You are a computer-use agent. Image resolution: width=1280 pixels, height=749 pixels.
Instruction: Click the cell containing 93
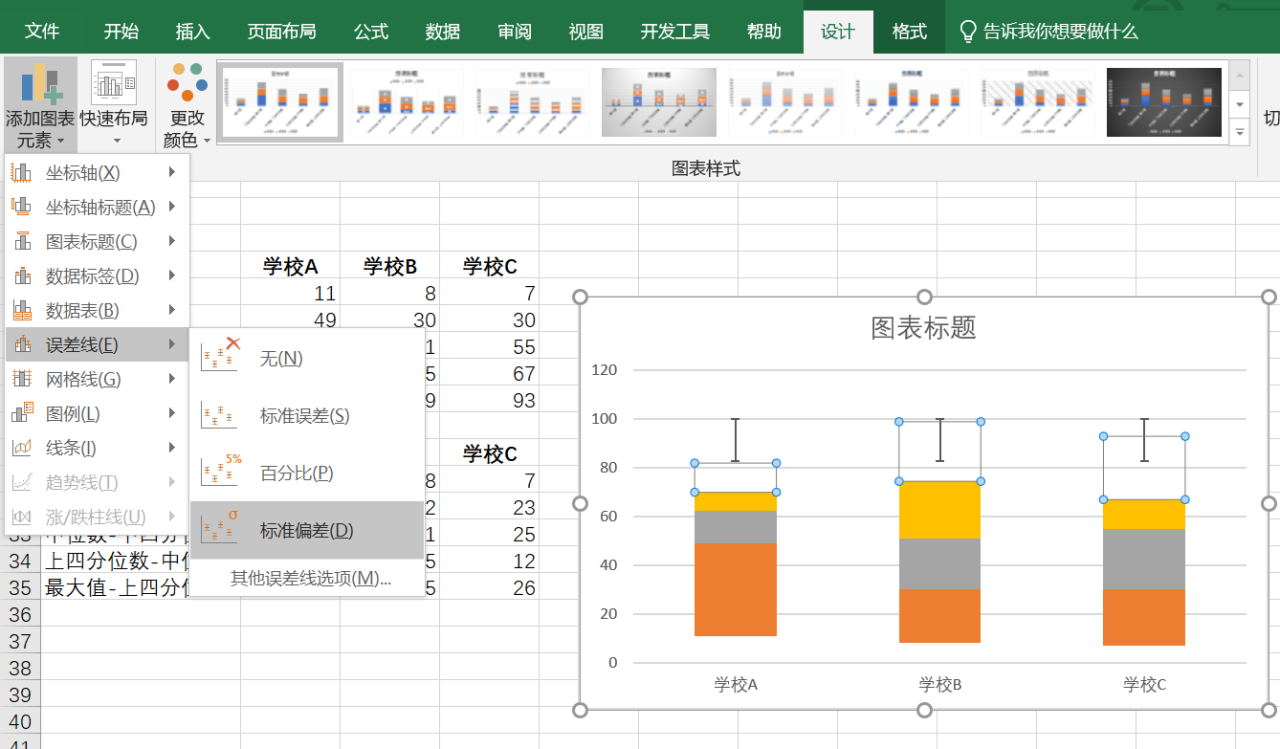click(x=489, y=400)
